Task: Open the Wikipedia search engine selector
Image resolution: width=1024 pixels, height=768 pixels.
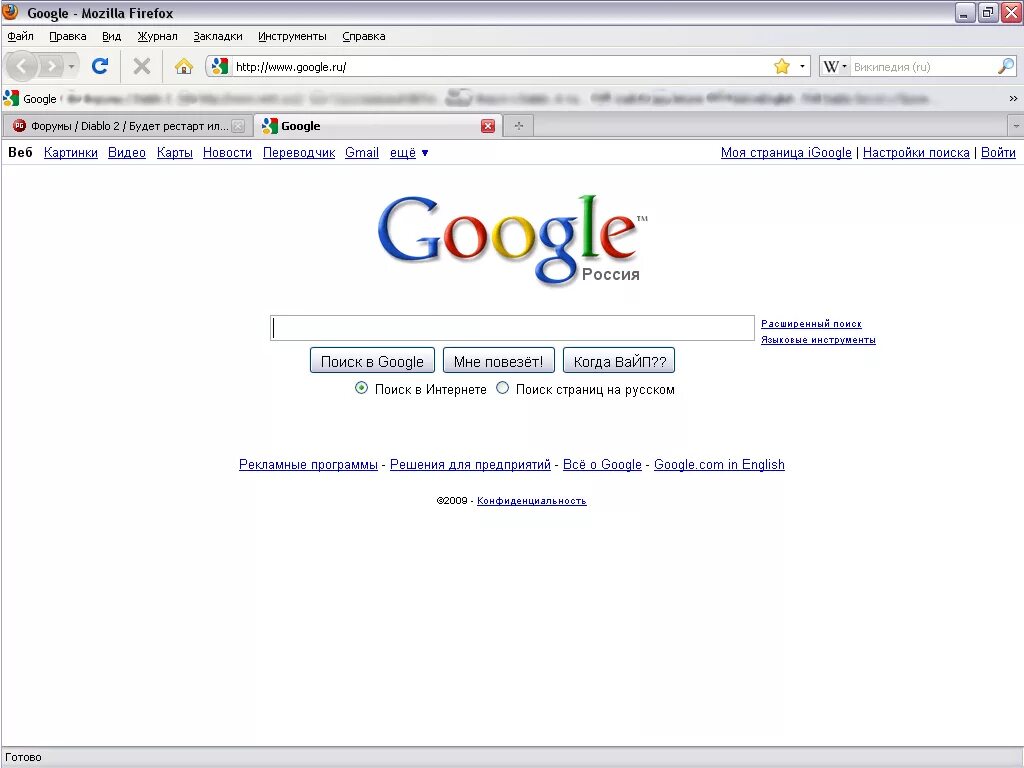Action: pyautogui.click(x=835, y=66)
